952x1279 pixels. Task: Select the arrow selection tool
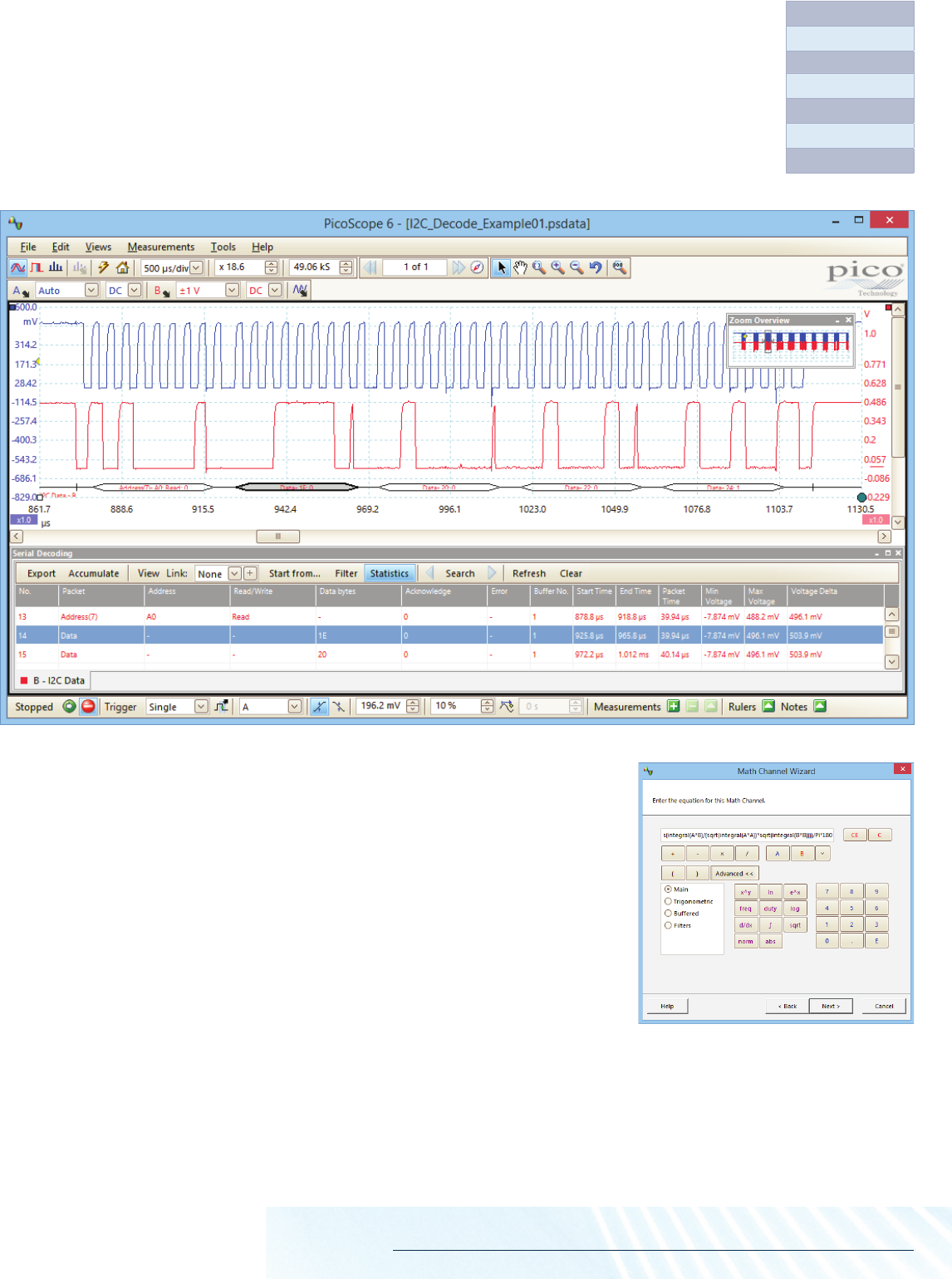click(501, 267)
